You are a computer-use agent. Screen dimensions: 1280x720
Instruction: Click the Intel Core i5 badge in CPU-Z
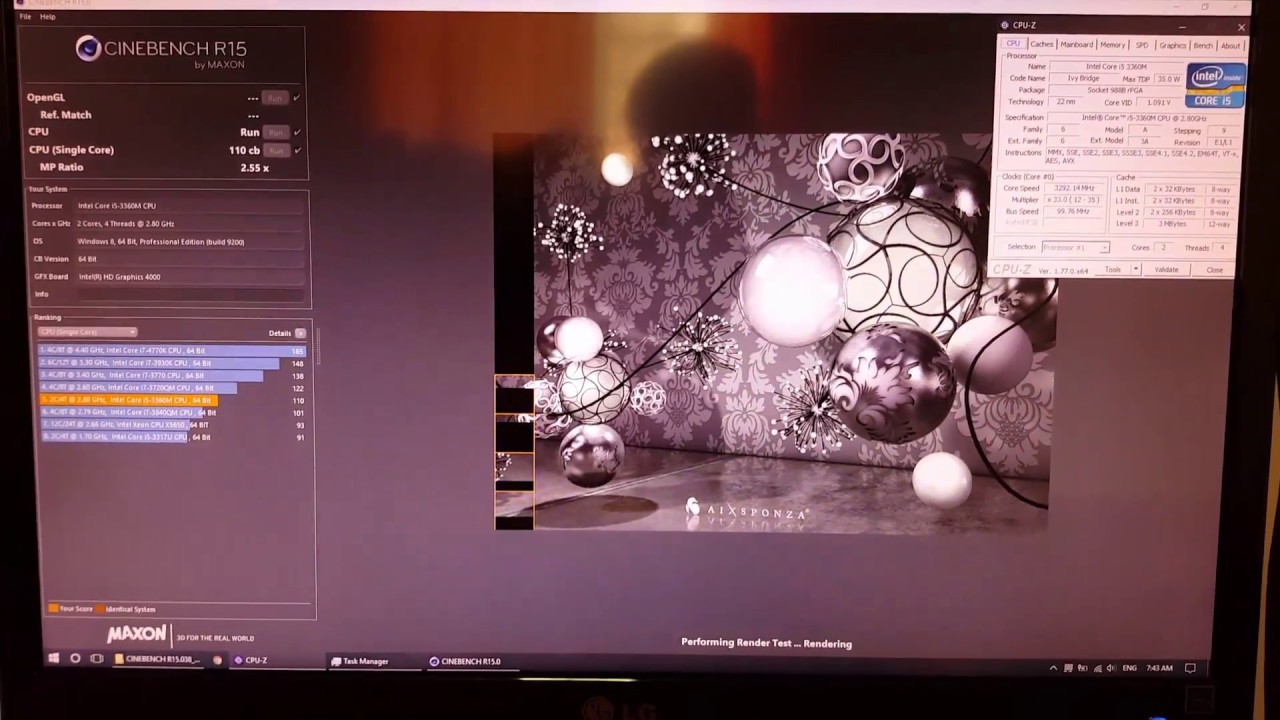point(1216,86)
